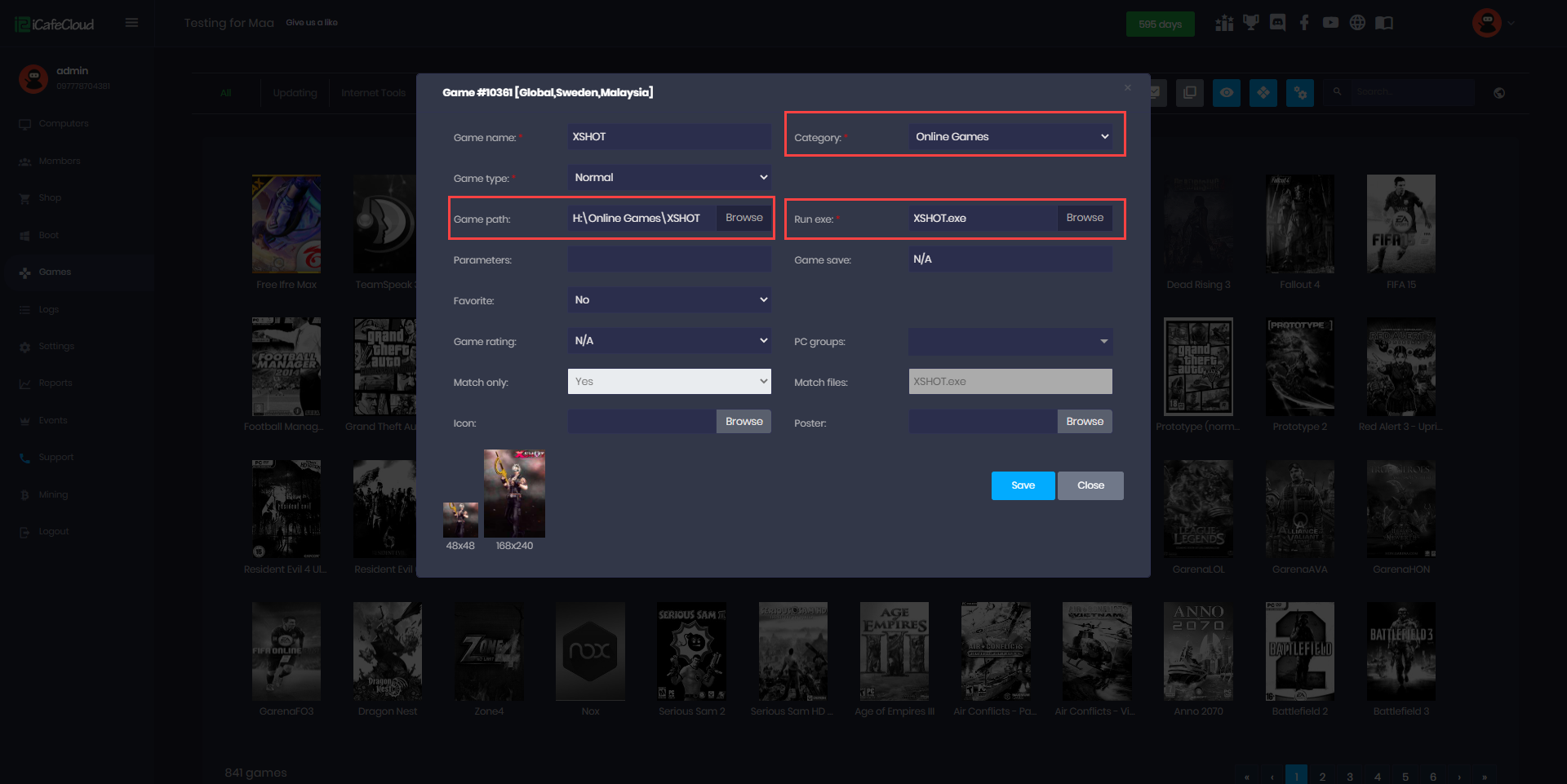Click the copy icon in games toolbar
1567x784 pixels.
click(1190, 93)
